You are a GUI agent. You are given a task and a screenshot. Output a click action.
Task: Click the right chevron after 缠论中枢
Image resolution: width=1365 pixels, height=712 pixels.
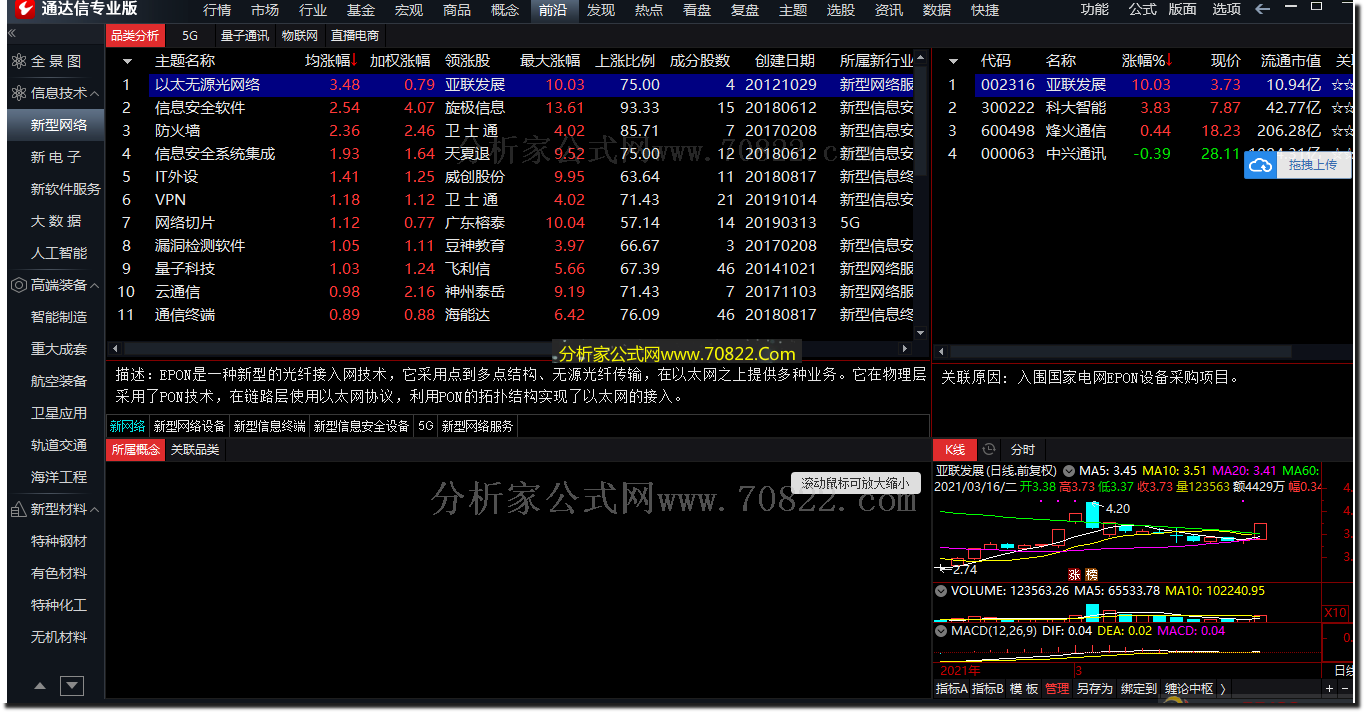1222,688
